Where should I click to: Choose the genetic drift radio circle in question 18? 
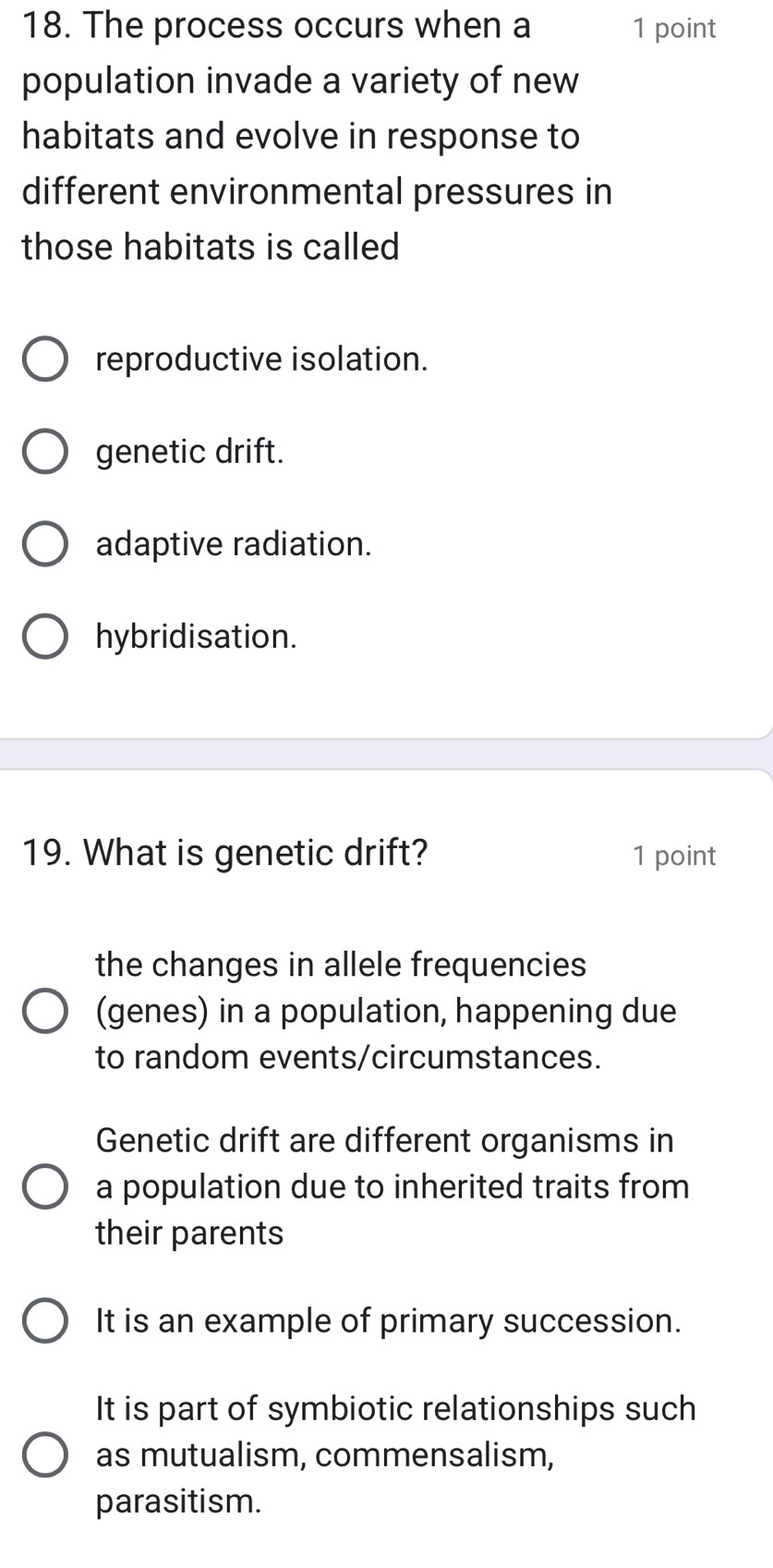click(44, 452)
